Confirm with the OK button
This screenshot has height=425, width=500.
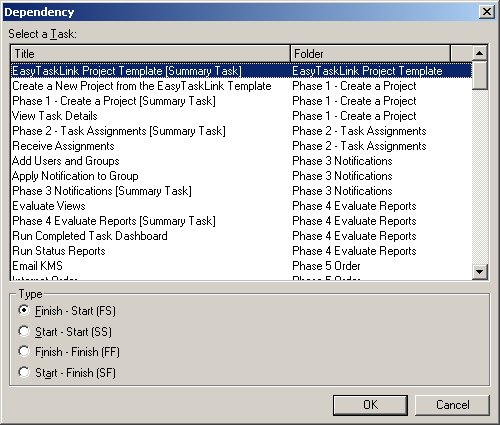click(x=370, y=405)
